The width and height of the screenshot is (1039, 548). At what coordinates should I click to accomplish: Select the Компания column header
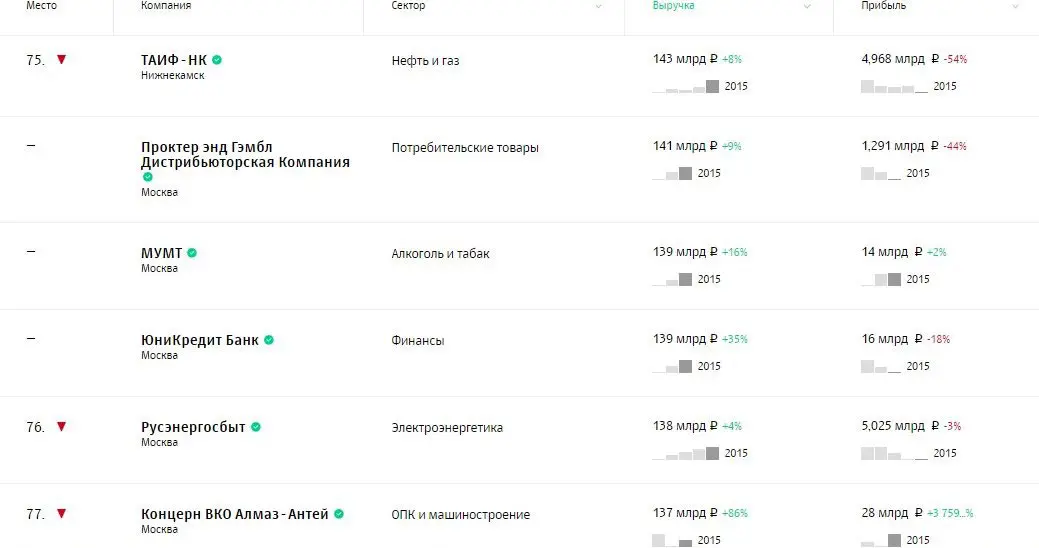point(166,6)
